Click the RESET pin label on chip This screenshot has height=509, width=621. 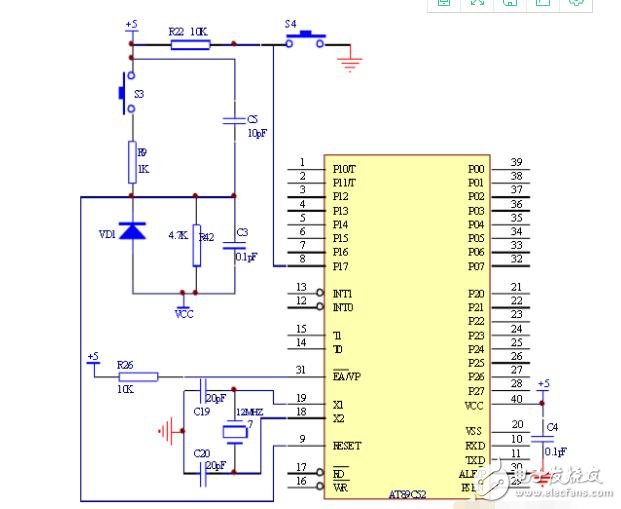tap(346, 445)
